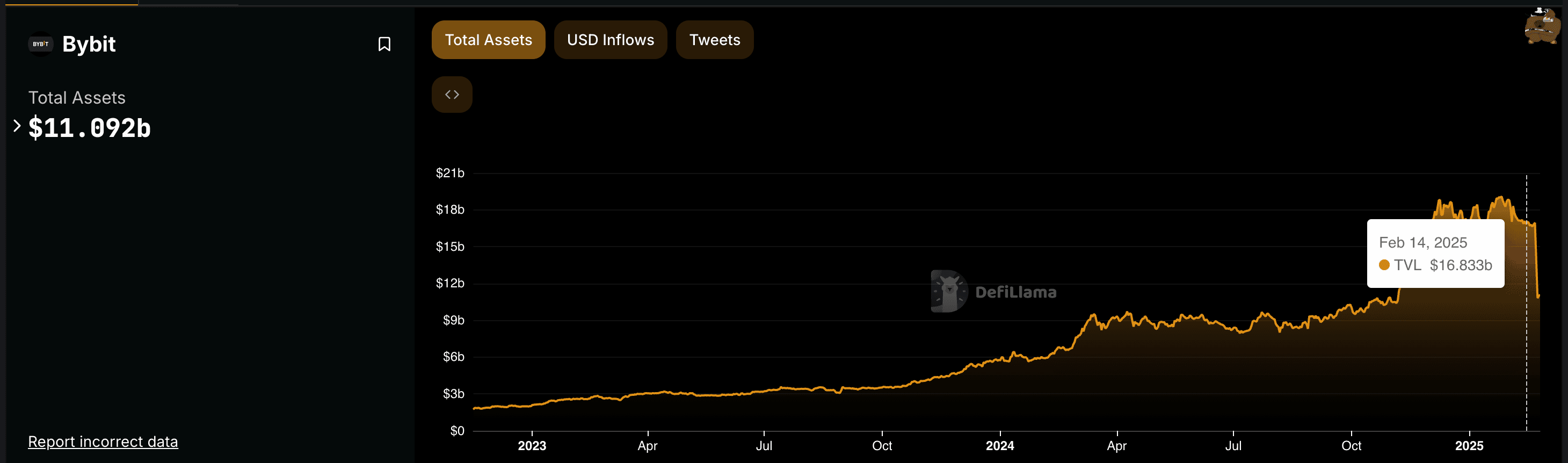Click the DefiLlama llama watermark logo
The height and width of the screenshot is (463, 1568).
948,291
